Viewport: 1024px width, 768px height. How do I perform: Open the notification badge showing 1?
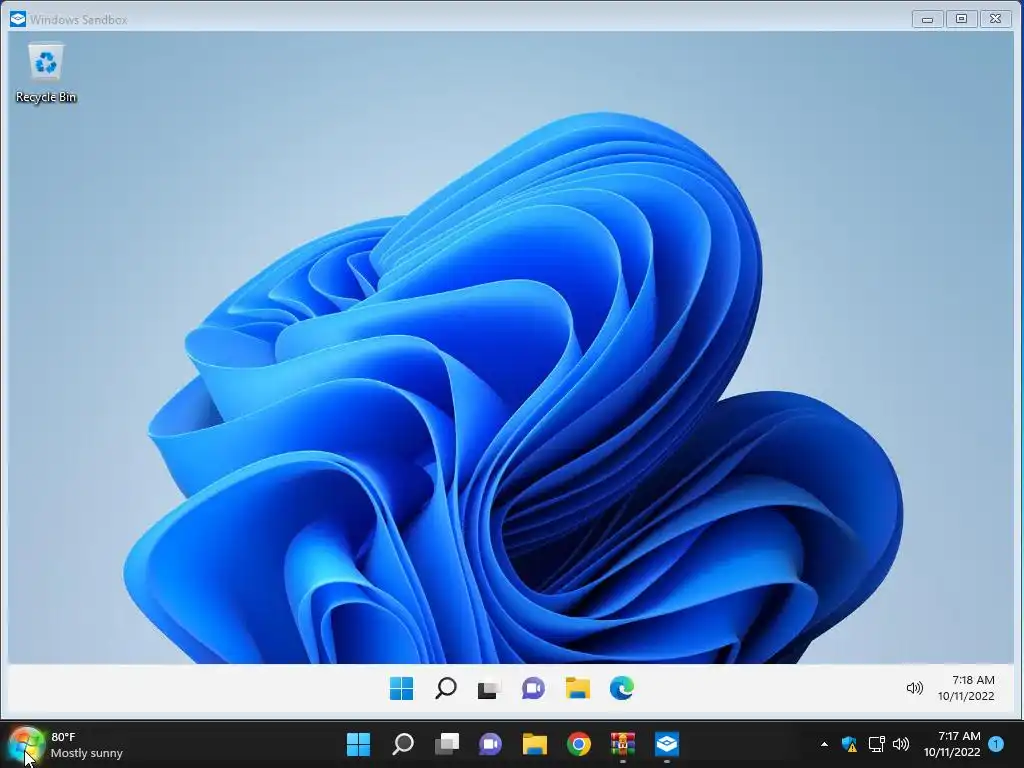996,744
